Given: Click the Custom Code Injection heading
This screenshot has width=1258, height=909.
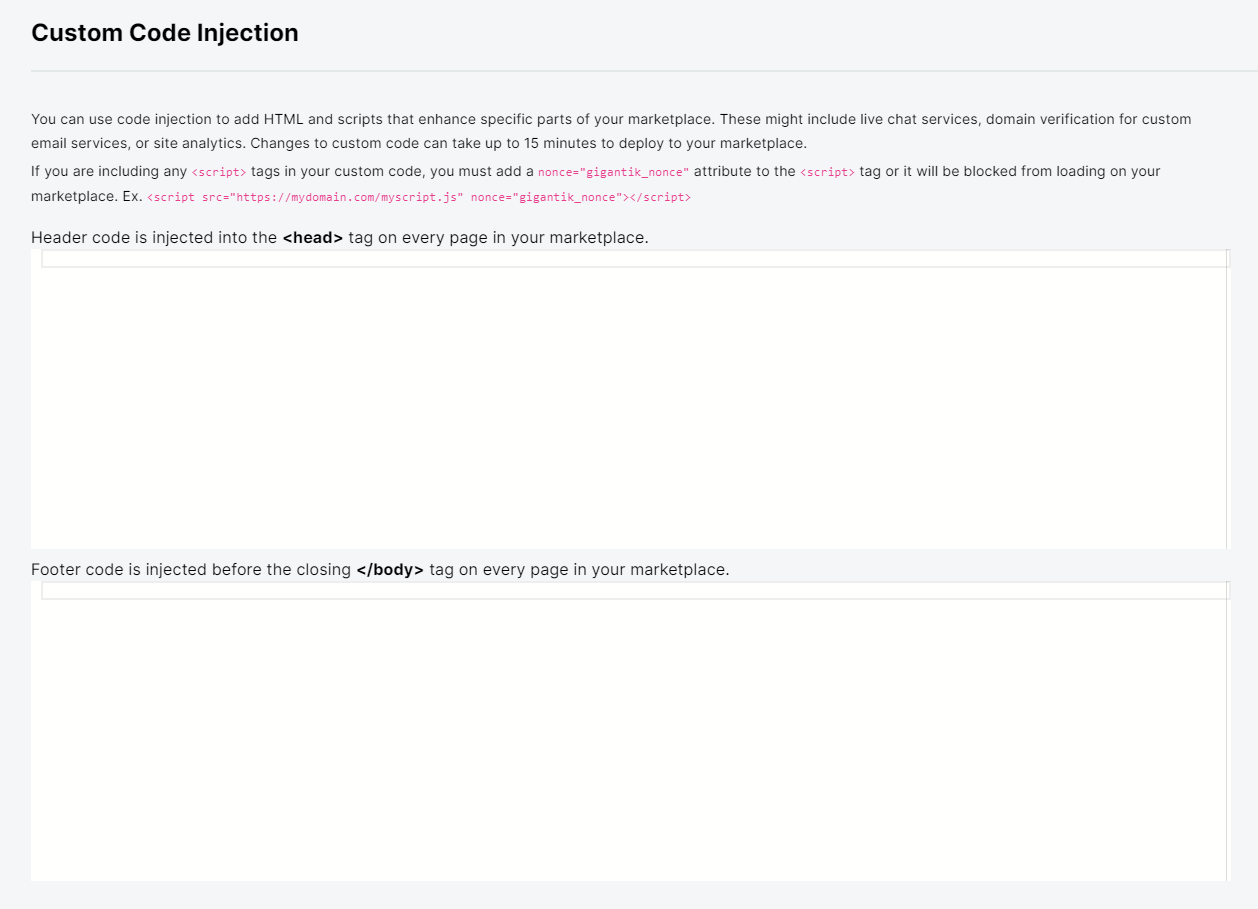Looking at the screenshot, I should tap(165, 33).
